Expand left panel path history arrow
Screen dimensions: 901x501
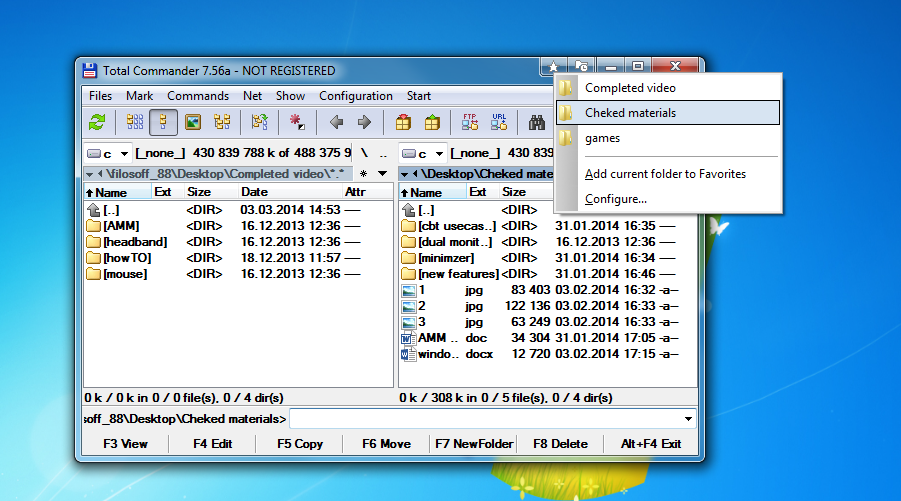click(x=90, y=174)
